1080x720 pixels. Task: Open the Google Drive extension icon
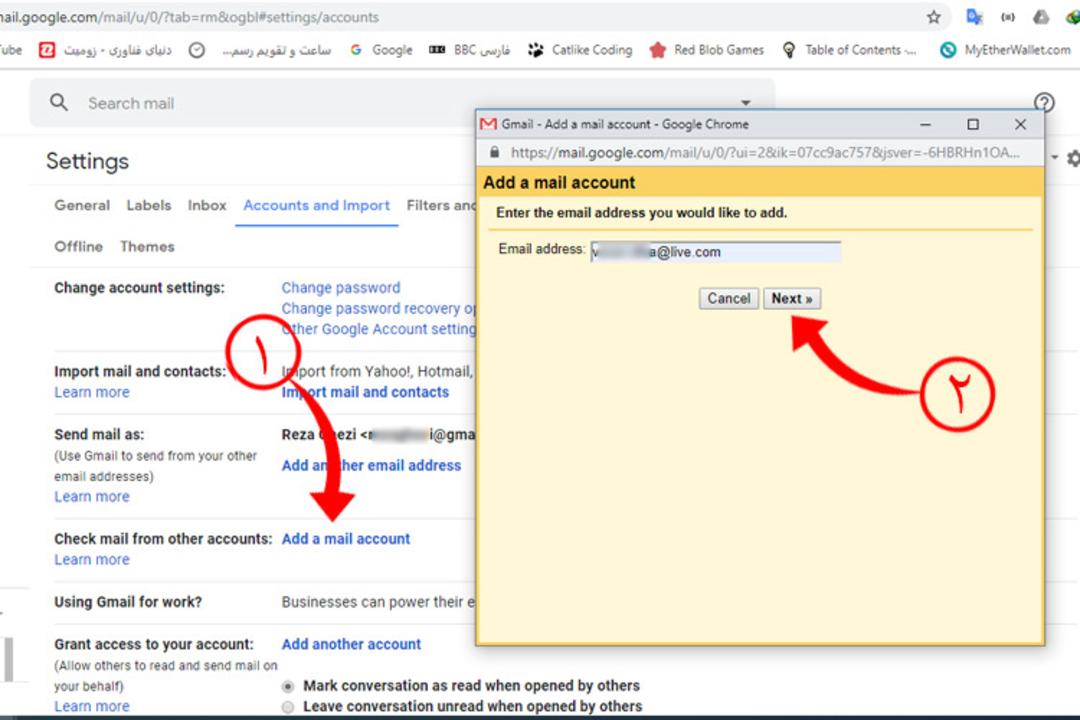tap(1041, 17)
